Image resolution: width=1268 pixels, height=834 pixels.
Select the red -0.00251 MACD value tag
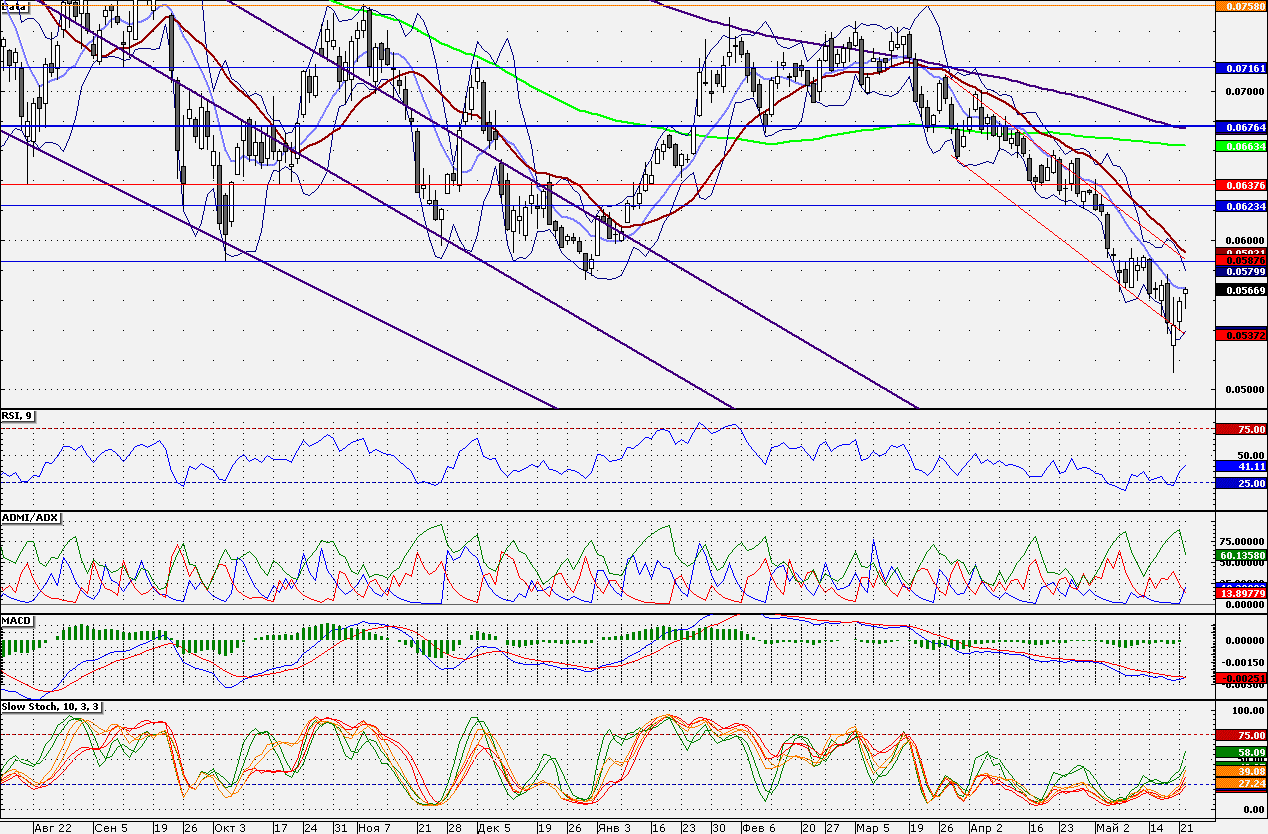(x=1240, y=678)
